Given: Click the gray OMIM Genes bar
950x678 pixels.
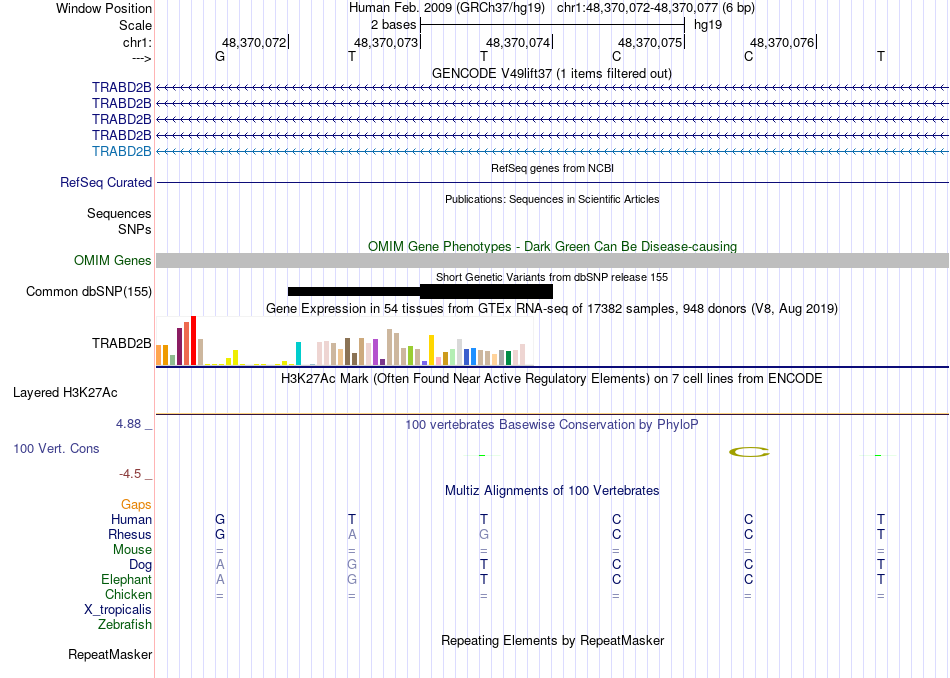Looking at the screenshot, I should click(552, 261).
